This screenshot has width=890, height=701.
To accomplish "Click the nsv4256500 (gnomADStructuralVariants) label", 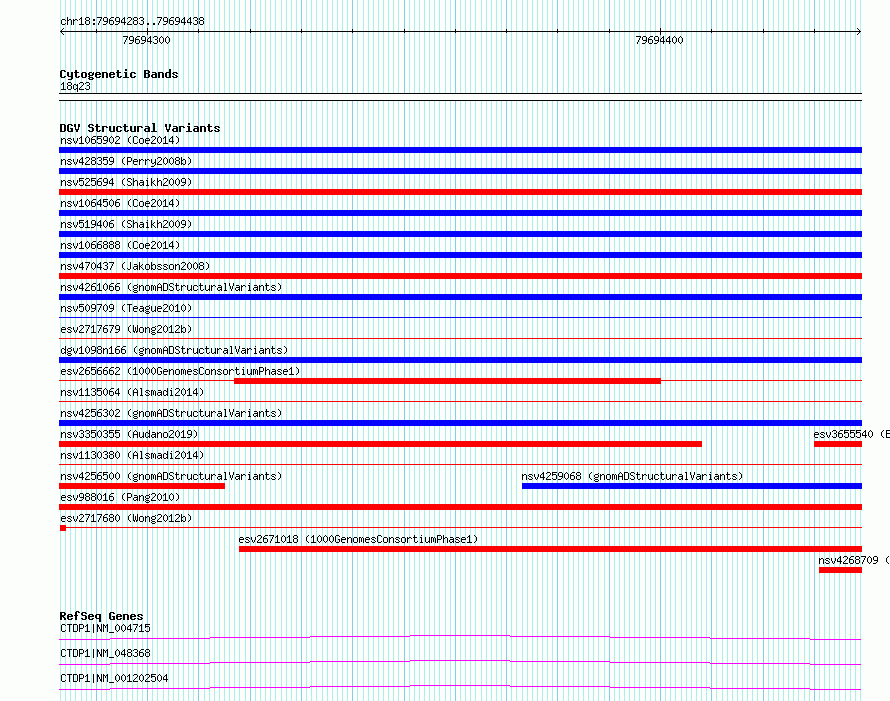I will click(x=171, y=476).
